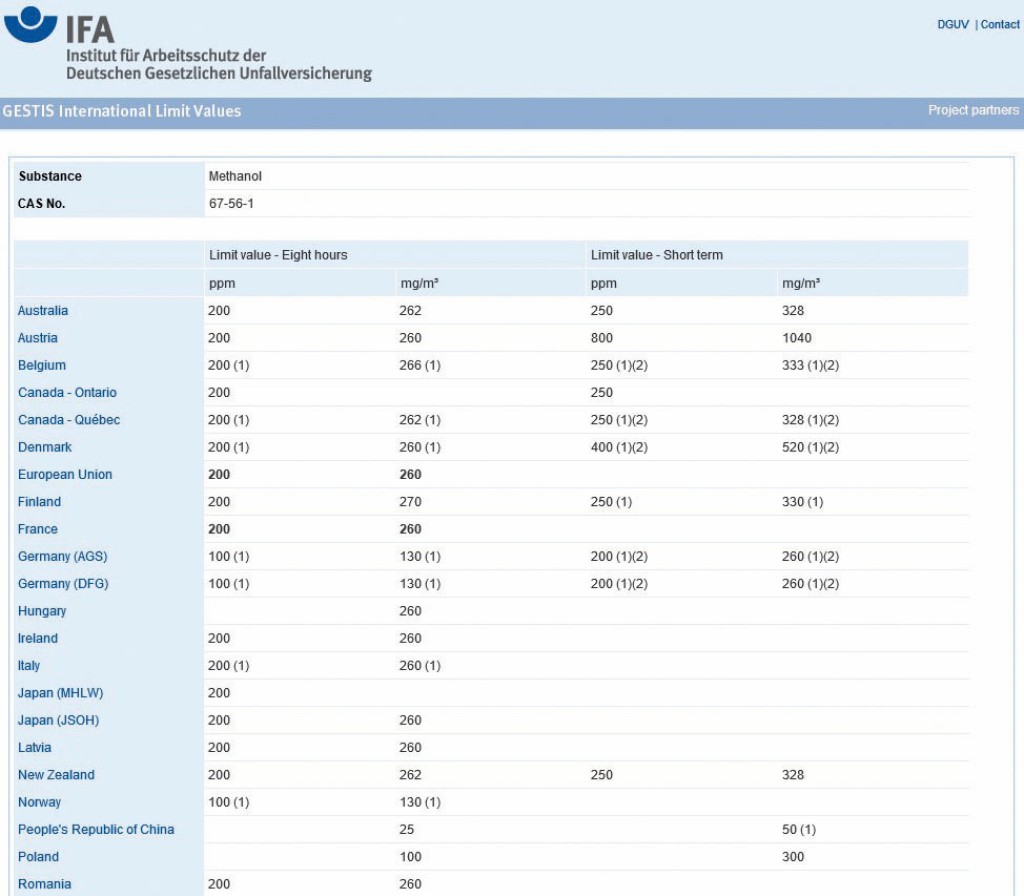Select the Australia country link
Screen dimensions: 1024x896
(x=43, y=311)
